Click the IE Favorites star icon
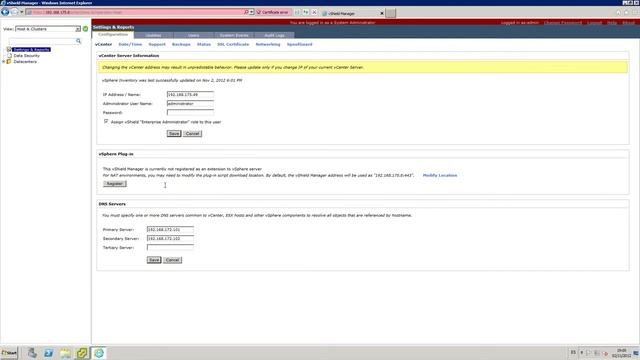 pos(627,13)
